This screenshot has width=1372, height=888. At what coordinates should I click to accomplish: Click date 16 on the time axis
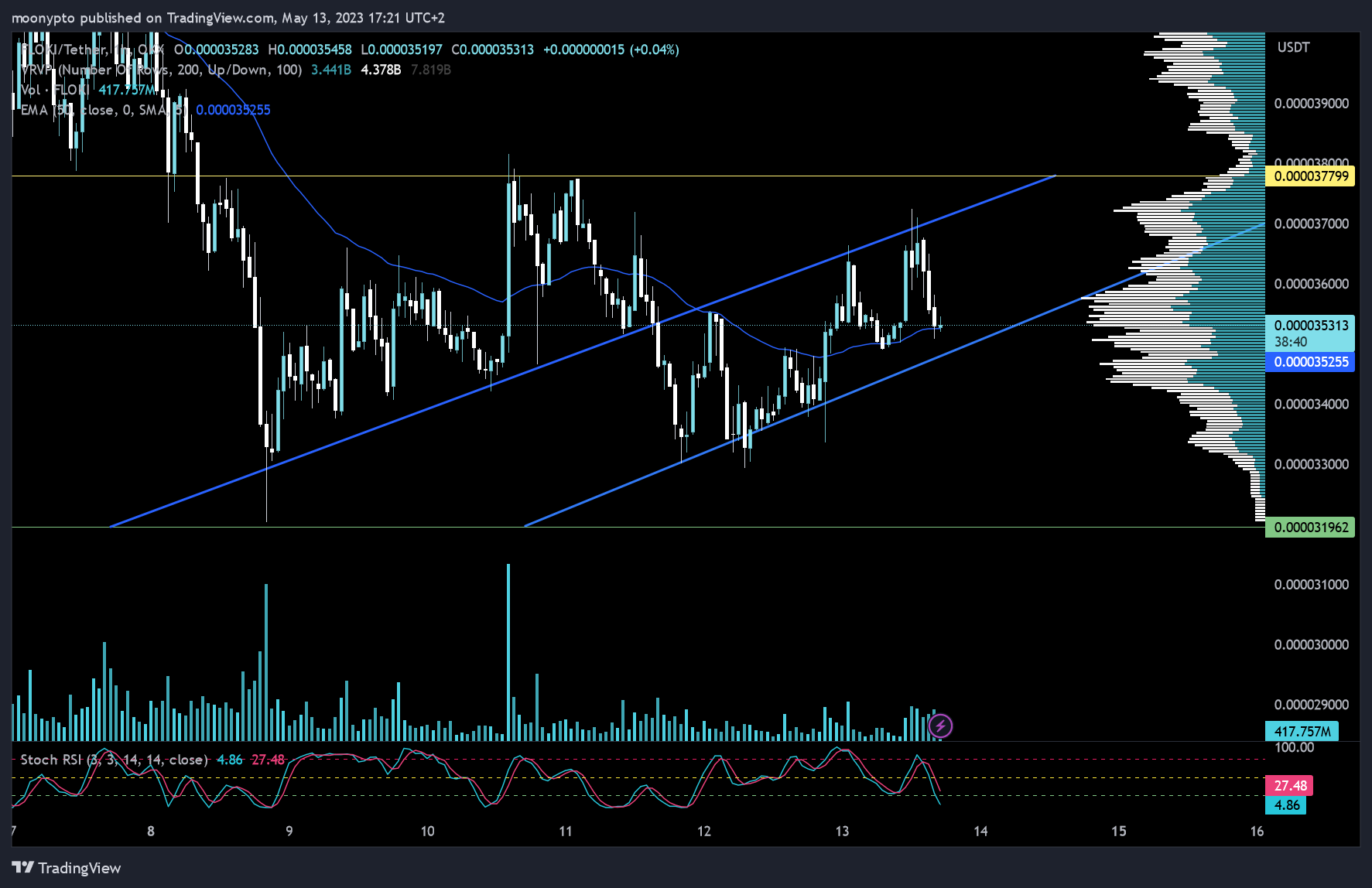tap(1257, 832)
